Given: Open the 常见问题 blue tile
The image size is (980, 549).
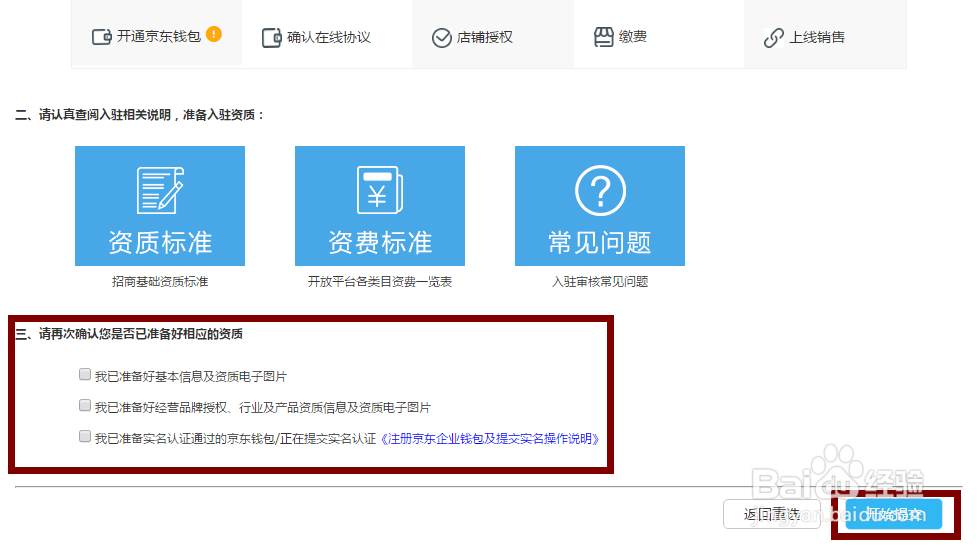Looking at the screenshot, I should (600, 206).
